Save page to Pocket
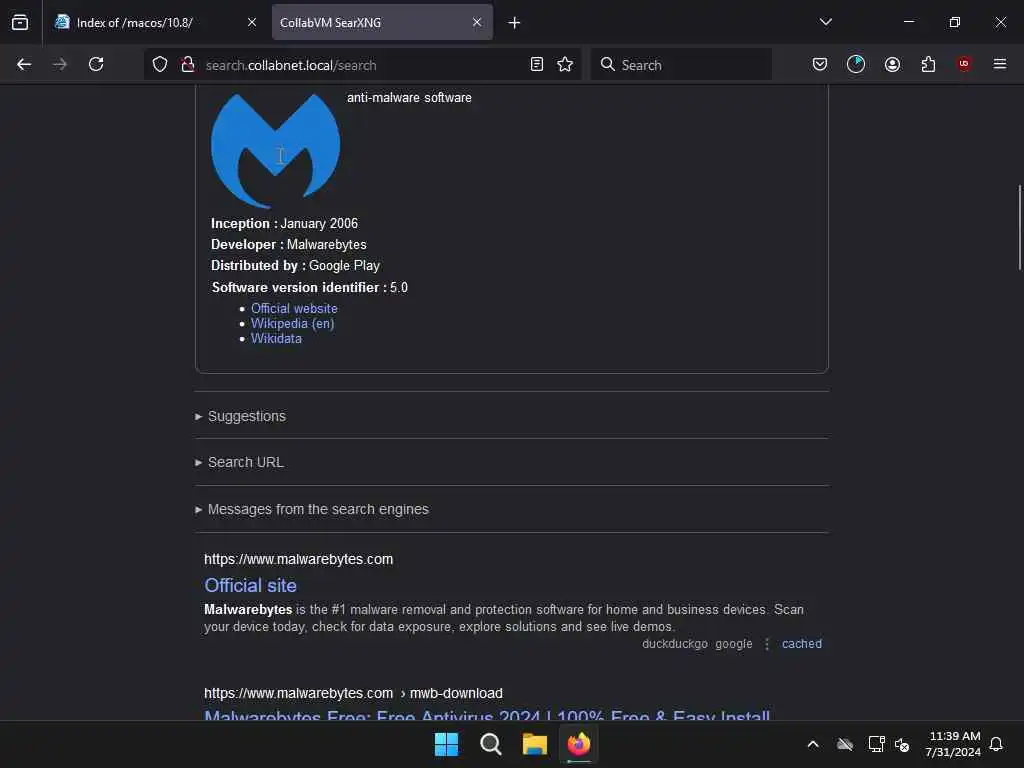The width and height of the screenshot is (1024, 768). click(x=820, y=64)
